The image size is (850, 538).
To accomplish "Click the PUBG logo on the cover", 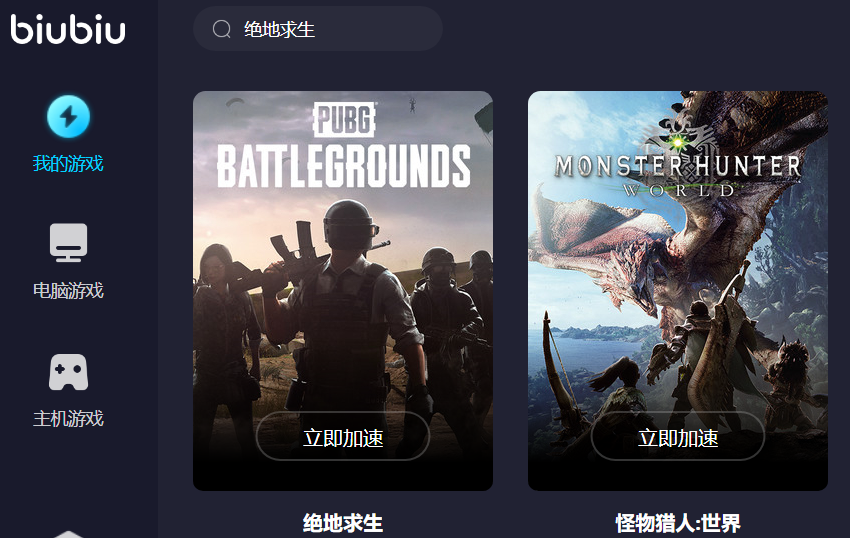I will pyautogui.click(x=344, y=119).
